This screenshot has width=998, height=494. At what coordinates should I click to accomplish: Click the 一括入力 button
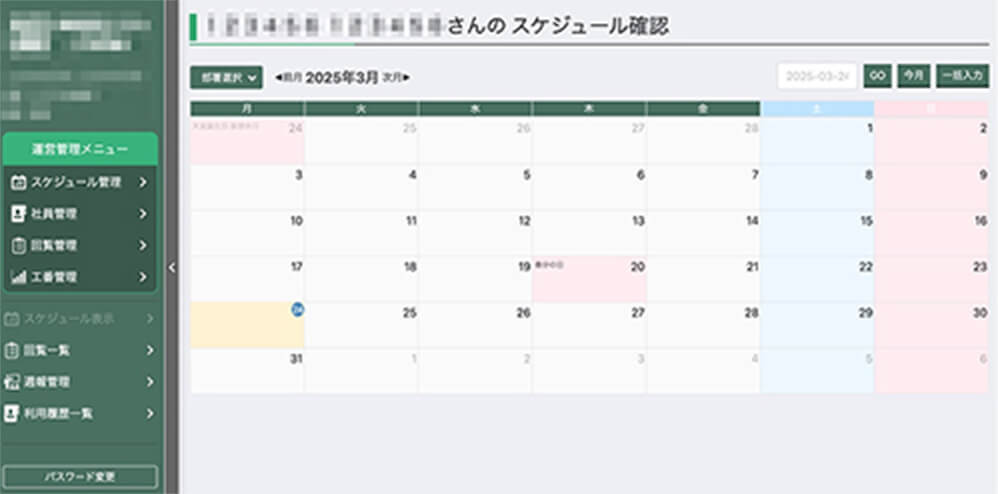click(962, 76)
